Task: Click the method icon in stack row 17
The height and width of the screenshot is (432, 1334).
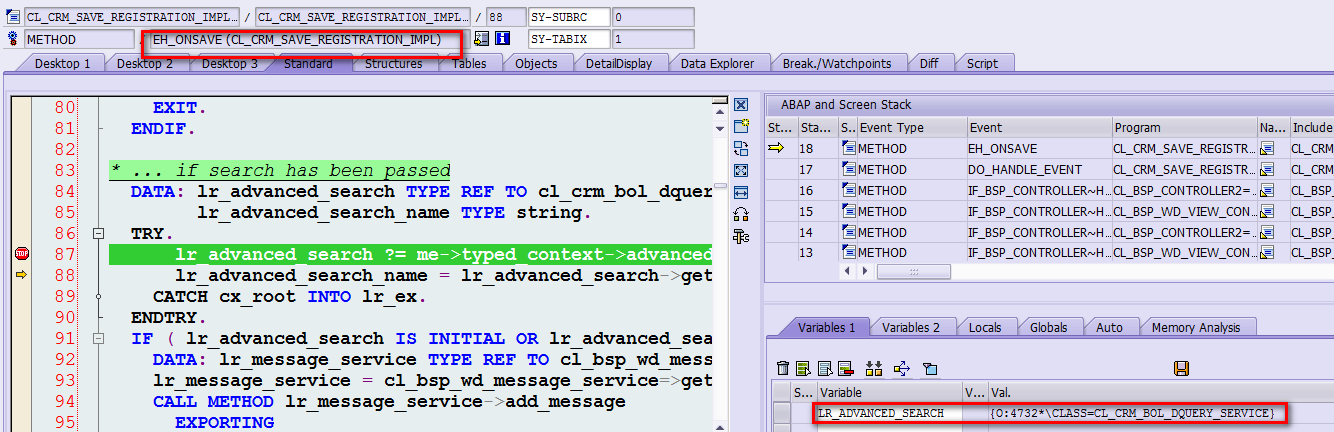Action: (848, 170)
